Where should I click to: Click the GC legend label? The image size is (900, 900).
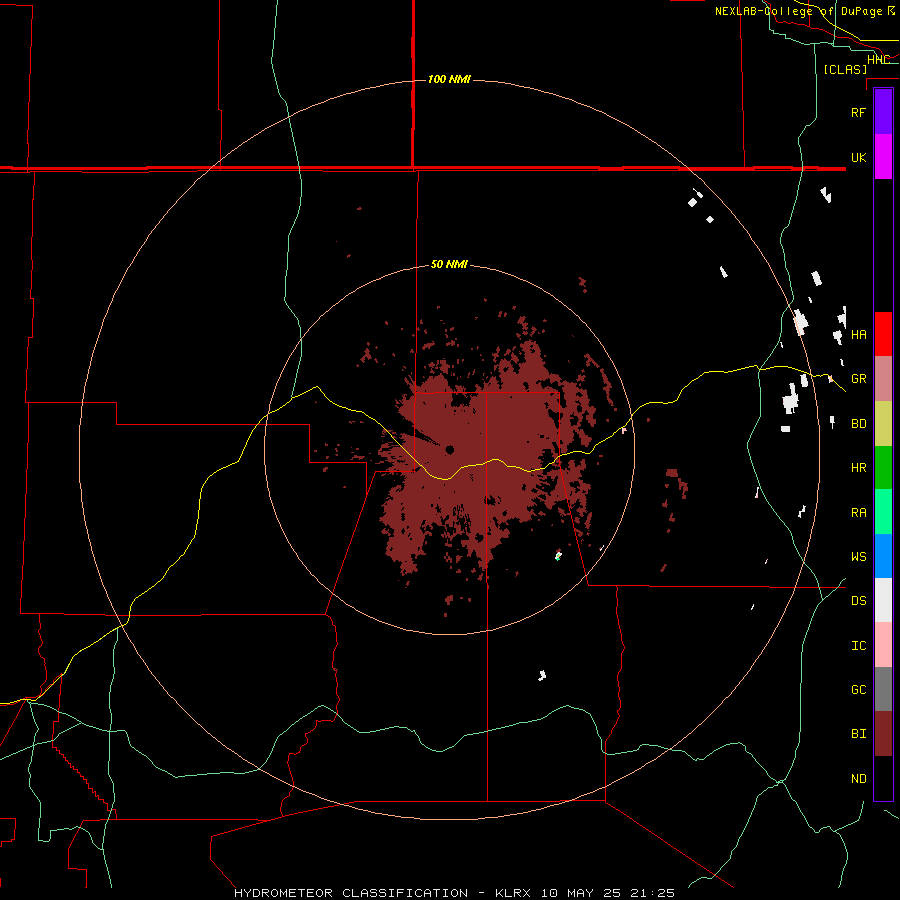tap(858, 690)
